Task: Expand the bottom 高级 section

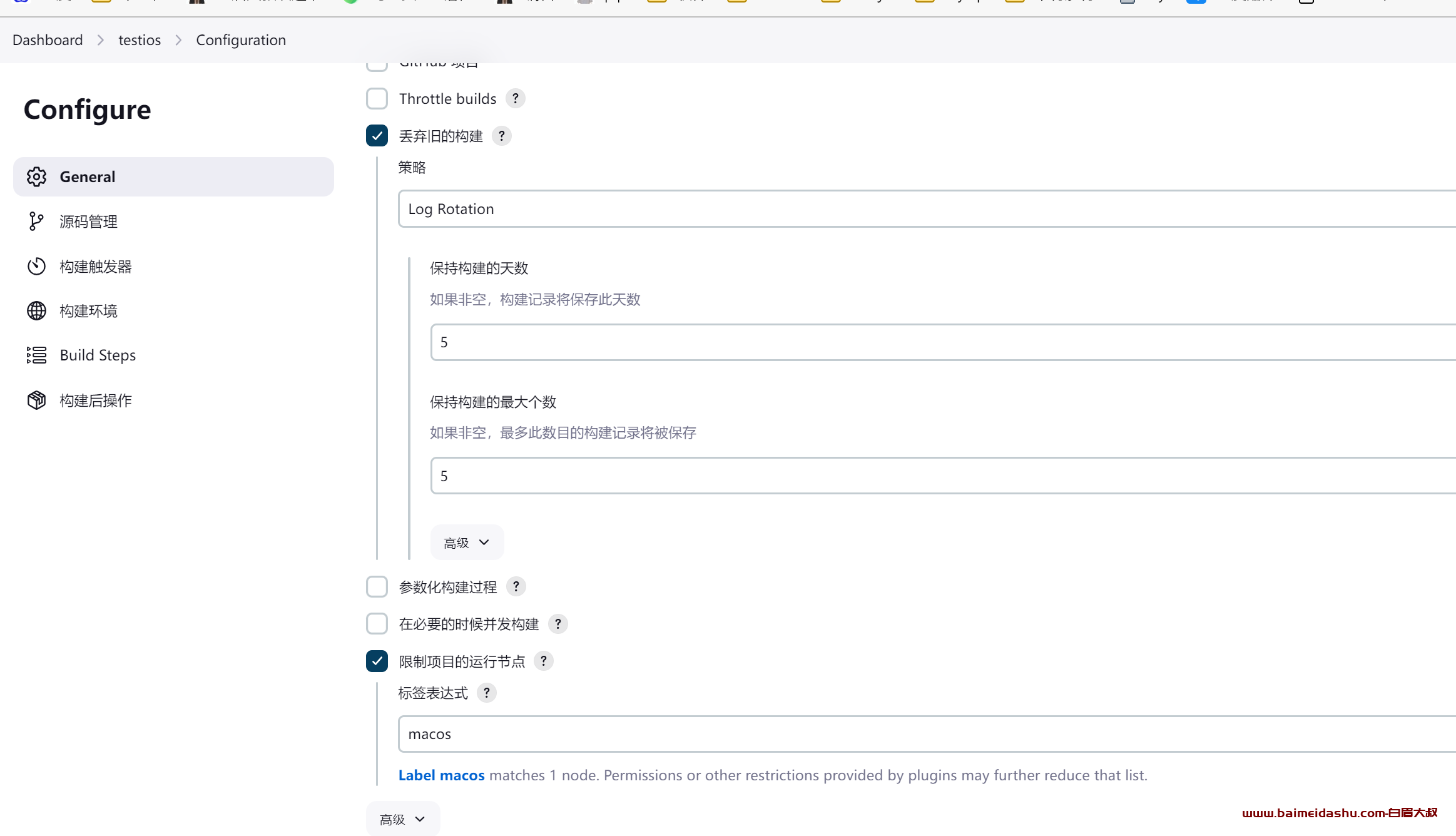Action: tap(400, 818)
